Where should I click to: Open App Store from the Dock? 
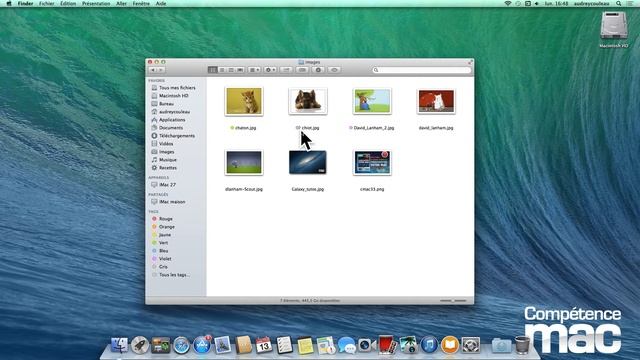coord(202,345)
